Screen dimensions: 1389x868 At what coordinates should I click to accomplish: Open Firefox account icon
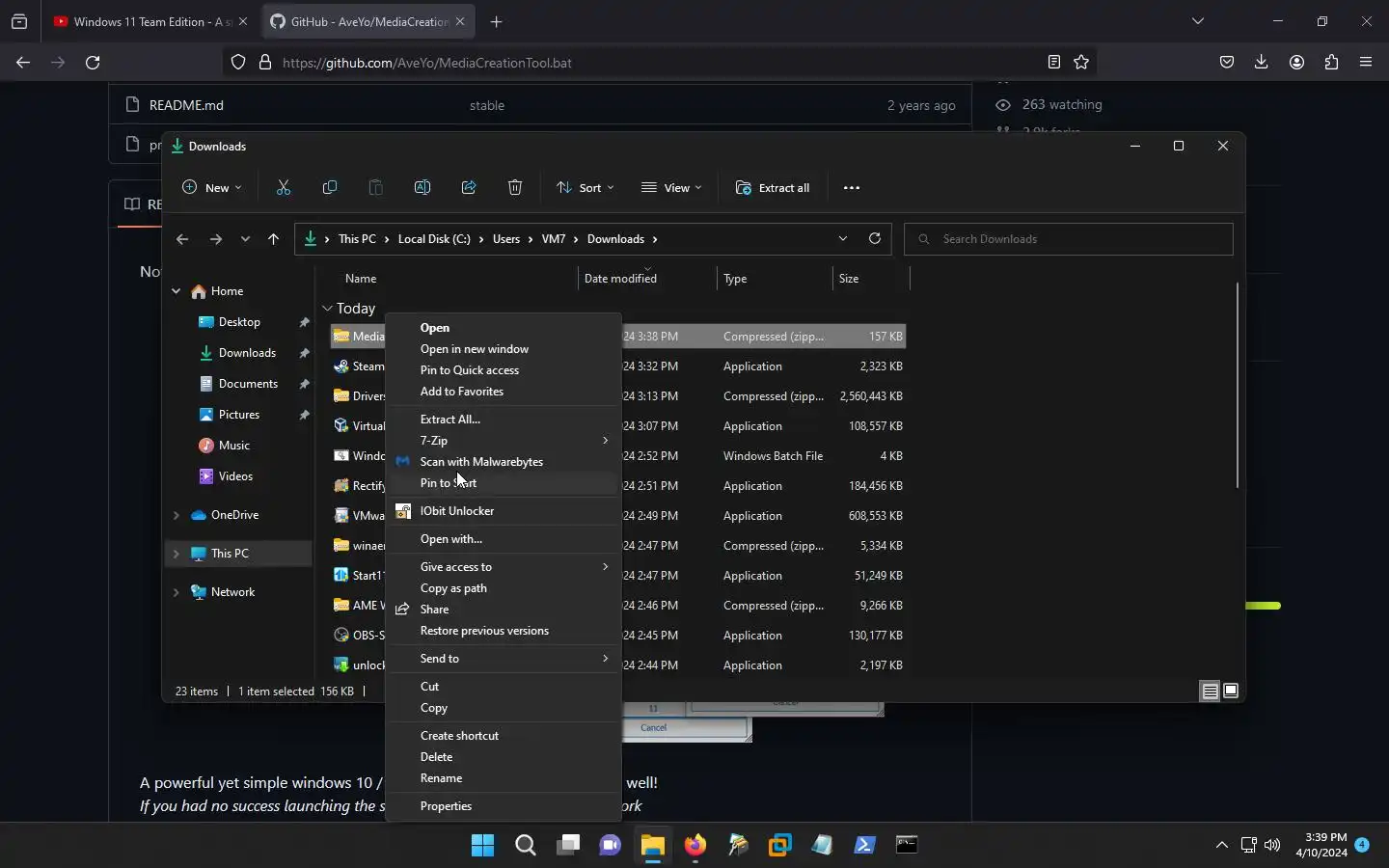coord(1297,63)
